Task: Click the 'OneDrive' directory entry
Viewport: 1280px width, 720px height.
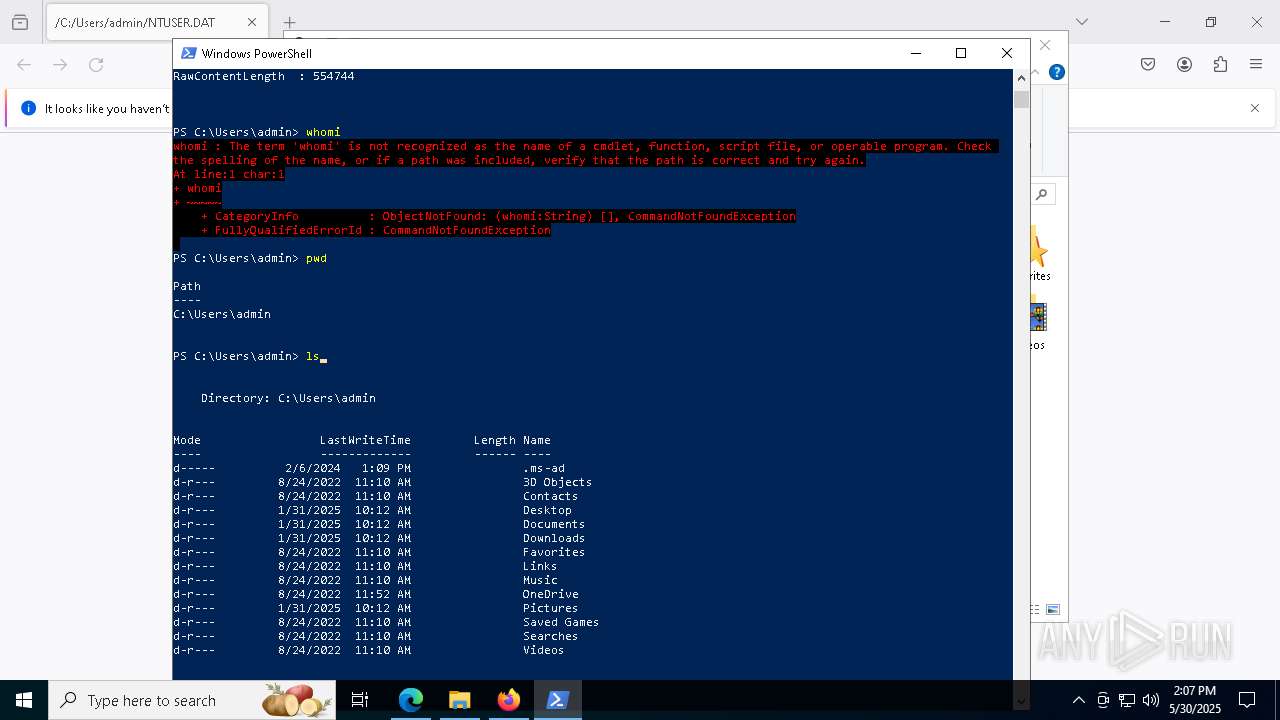Action: click(550, 594)
